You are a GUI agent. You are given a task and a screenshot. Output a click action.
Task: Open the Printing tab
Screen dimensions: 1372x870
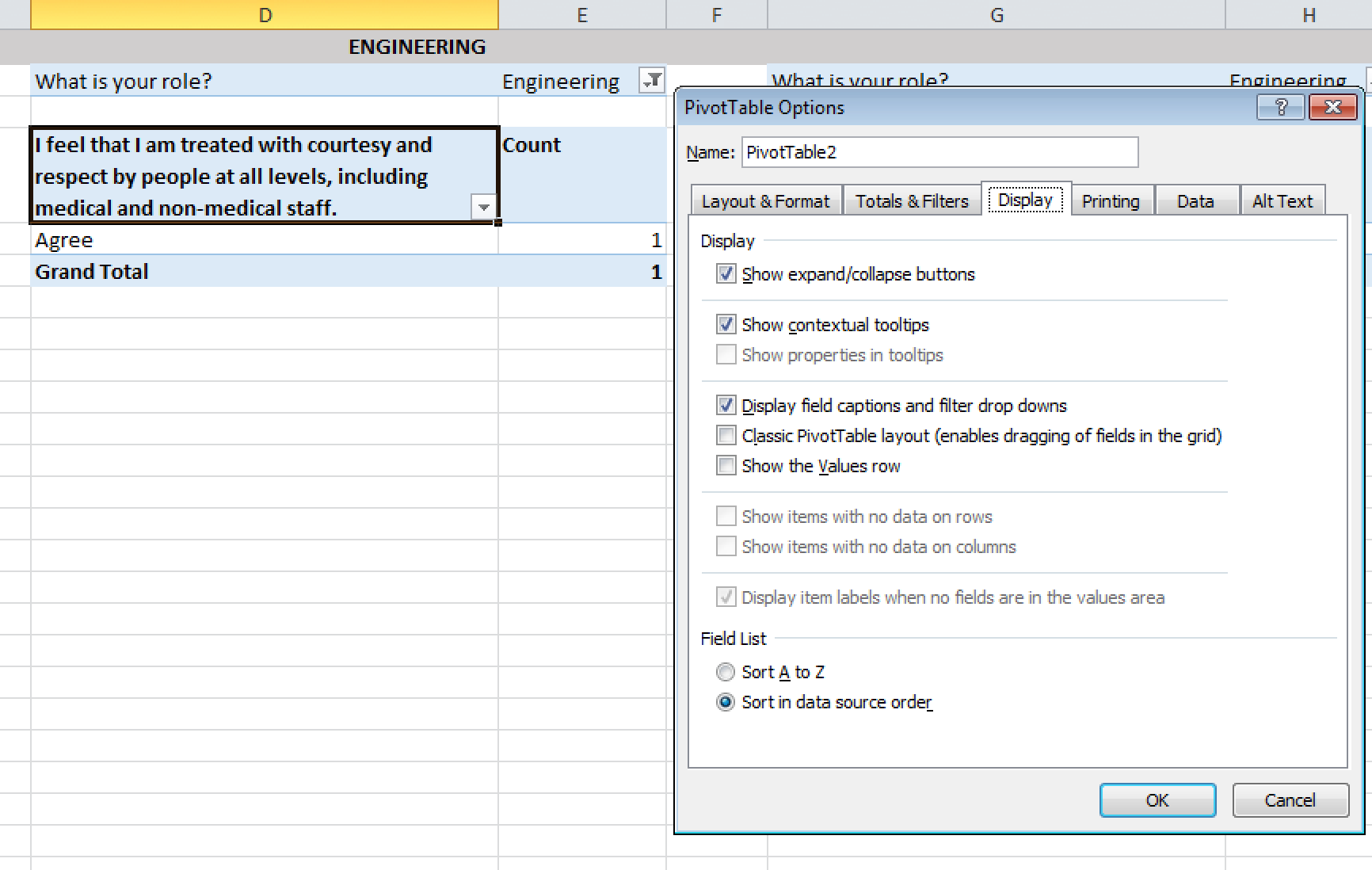1111,200
